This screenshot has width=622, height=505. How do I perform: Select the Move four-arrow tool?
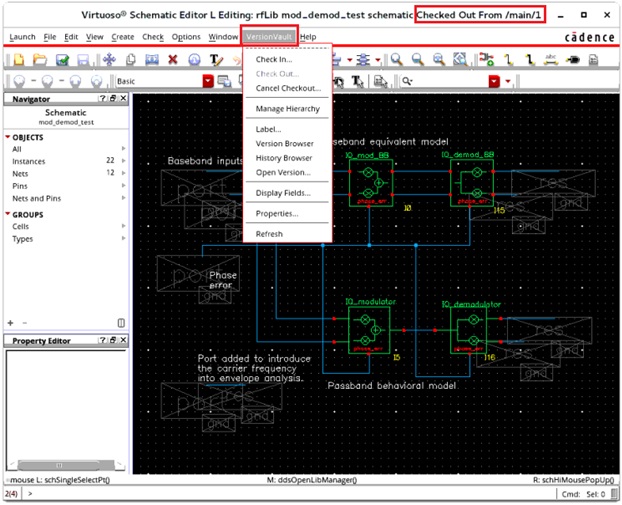[109, 60]
